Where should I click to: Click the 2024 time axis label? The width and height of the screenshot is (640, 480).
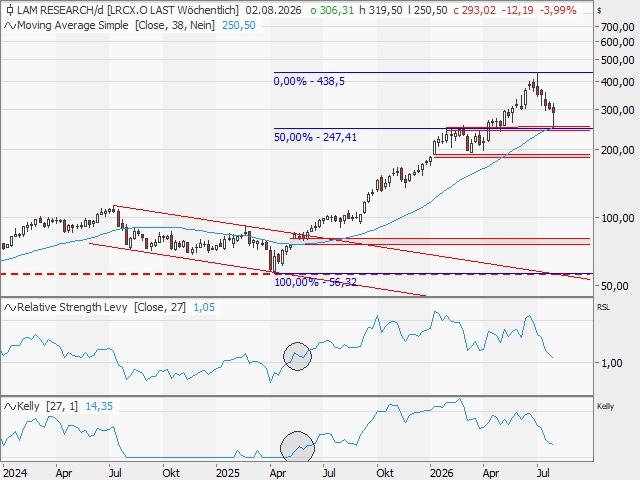click(15, 473)
